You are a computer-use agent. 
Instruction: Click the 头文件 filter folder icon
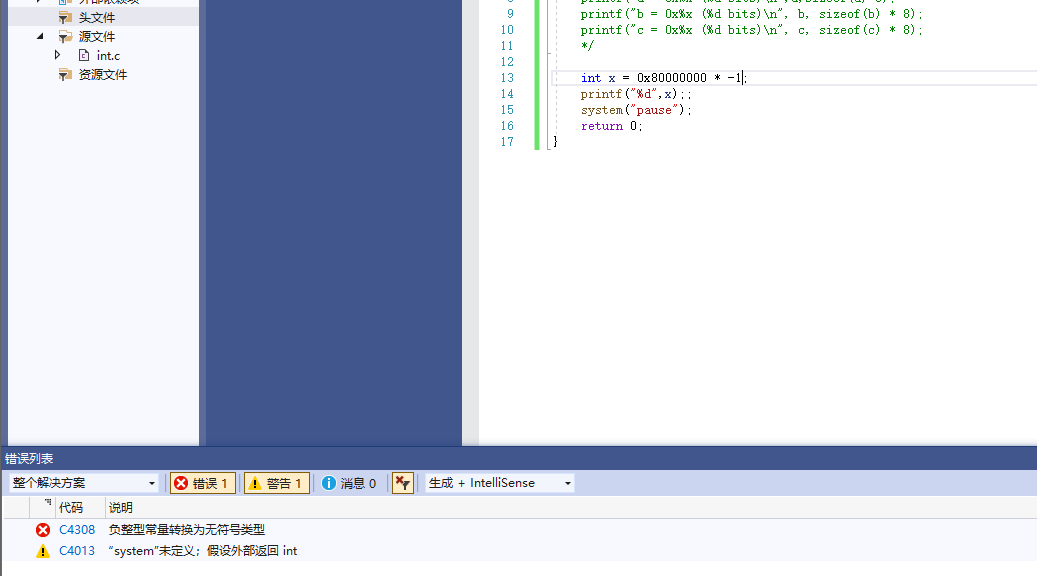pyautogui.click(x=63, y=17)
